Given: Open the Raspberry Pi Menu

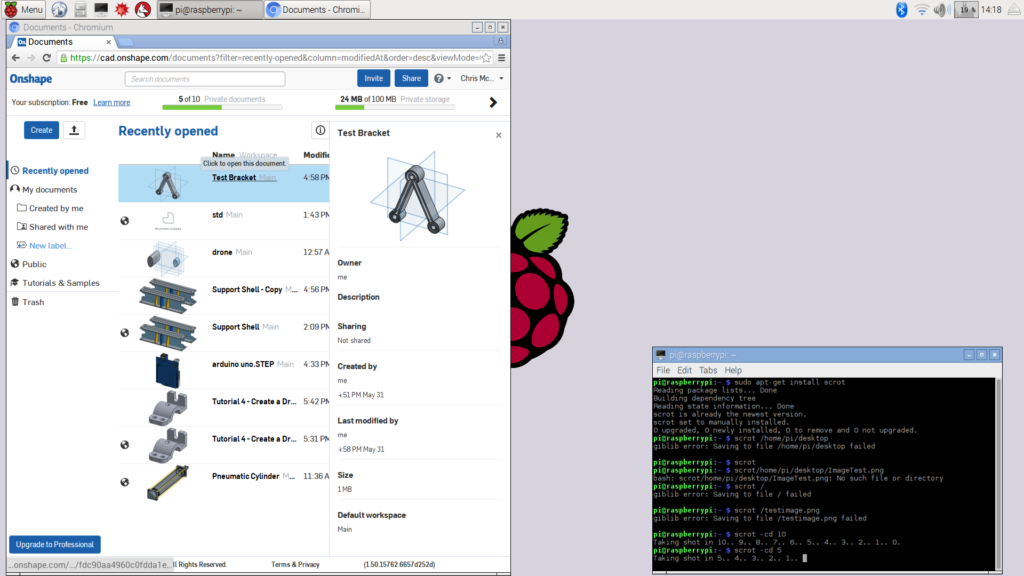Looking at the screenshot, I should (24, 9).
